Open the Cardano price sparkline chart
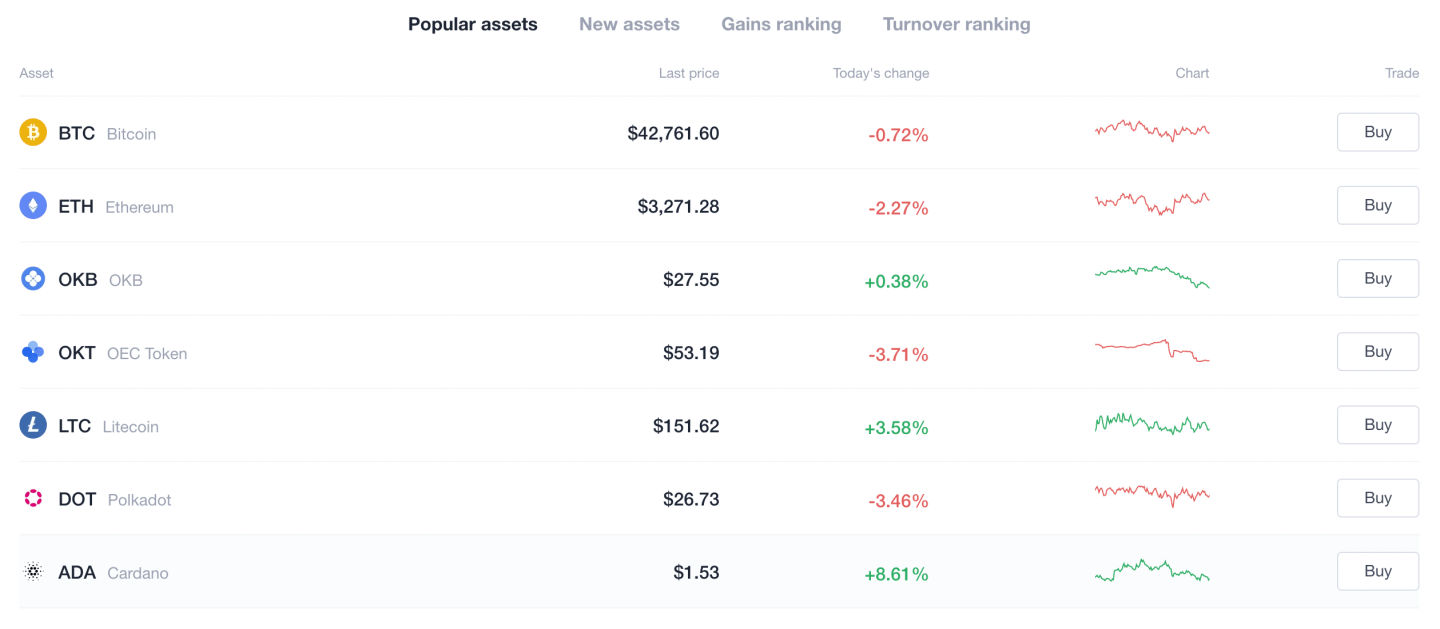 (1152, 570)
